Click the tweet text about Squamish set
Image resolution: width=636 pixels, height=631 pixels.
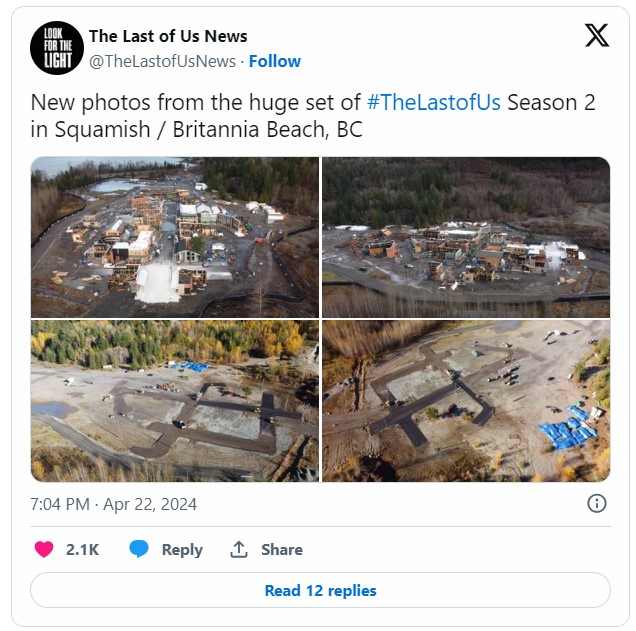click(x=313, y=116)
